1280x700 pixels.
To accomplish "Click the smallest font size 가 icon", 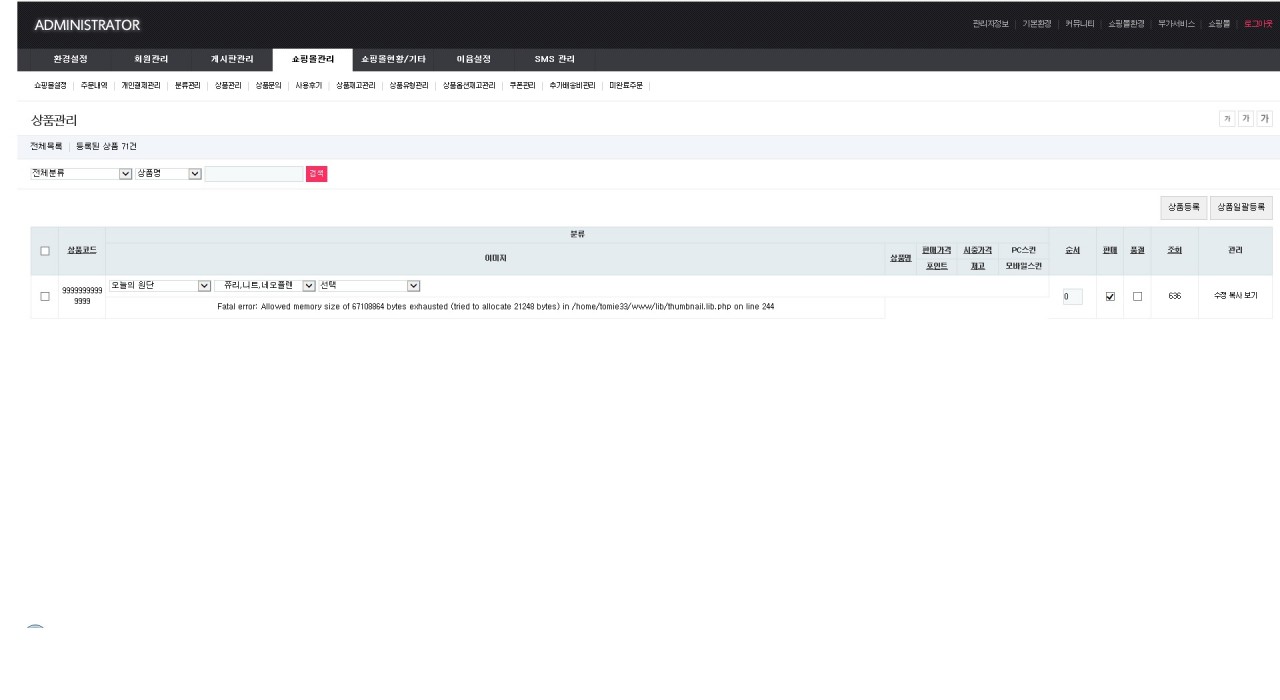I will click(x=1226, y=119).
